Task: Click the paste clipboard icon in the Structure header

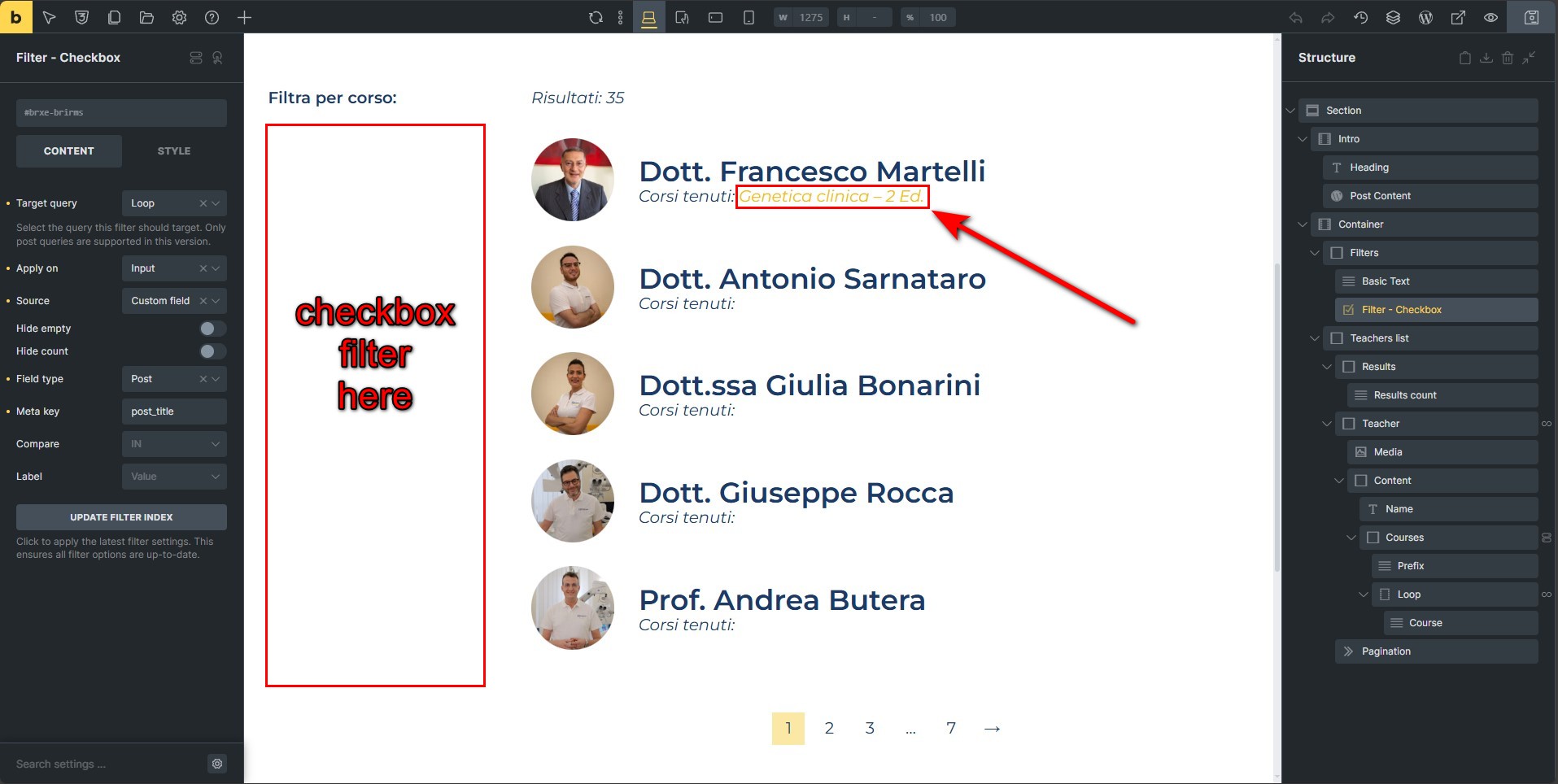Action: pyautogui.click(x=1464, y=58)
